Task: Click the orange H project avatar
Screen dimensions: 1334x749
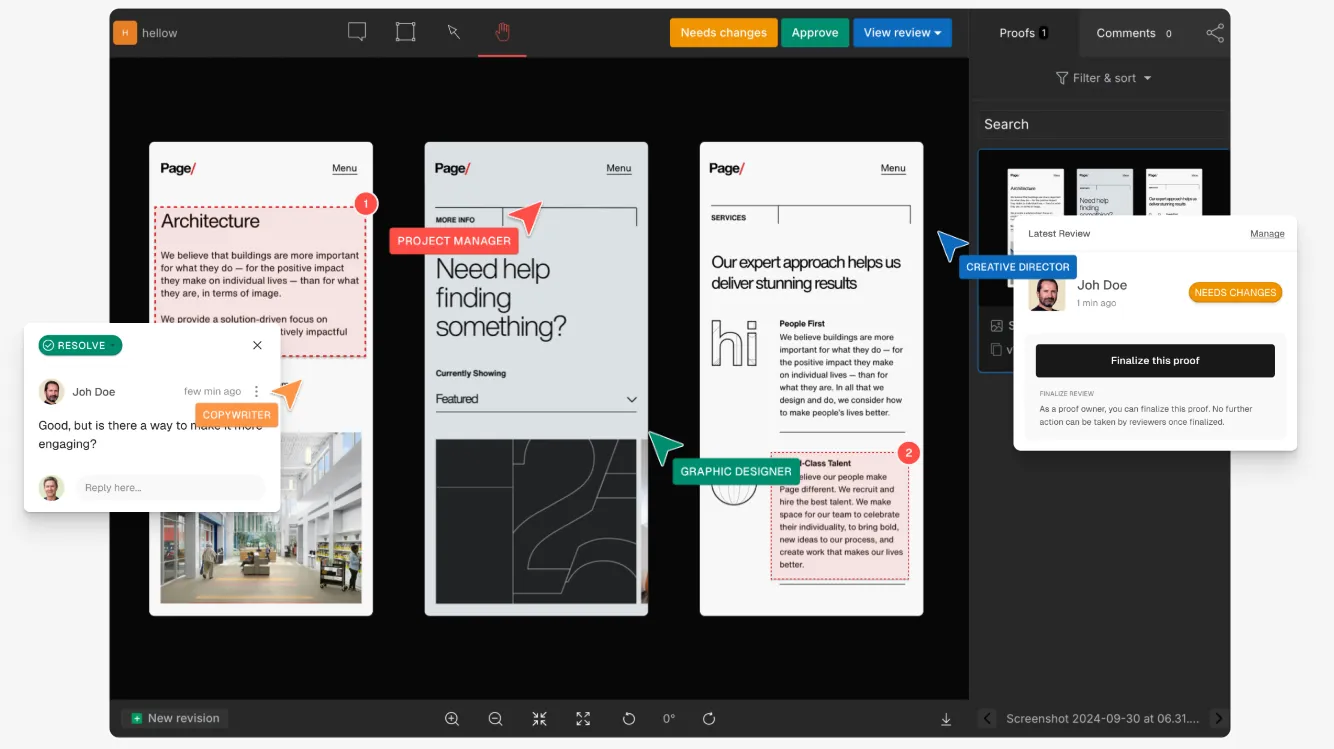Action: click(x=125, y=33)
